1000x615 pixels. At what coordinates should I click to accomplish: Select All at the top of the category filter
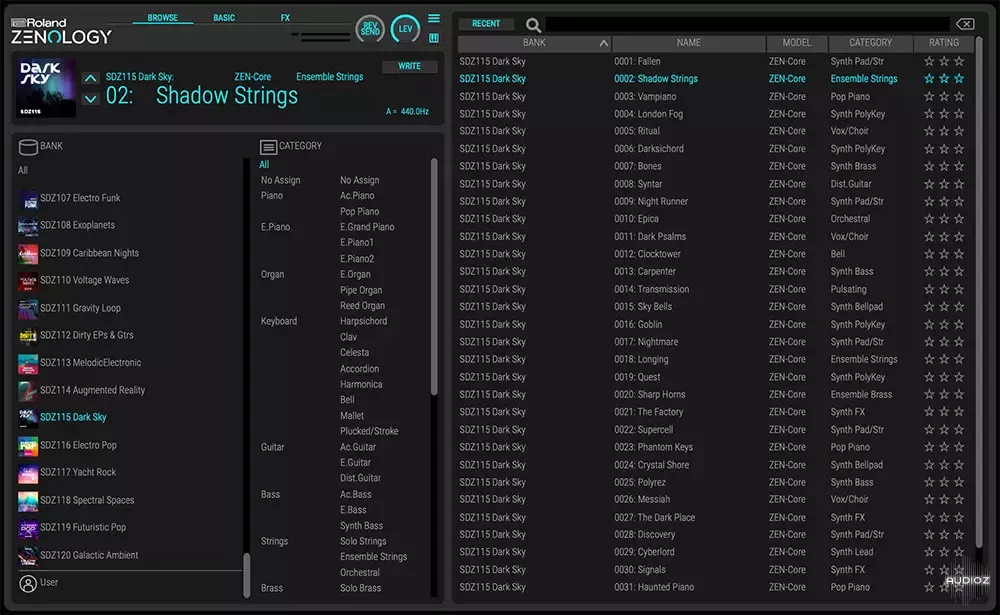[264, 165]
